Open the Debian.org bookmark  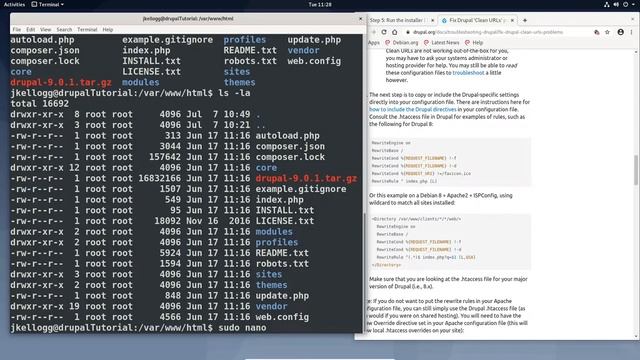(402, 42)
